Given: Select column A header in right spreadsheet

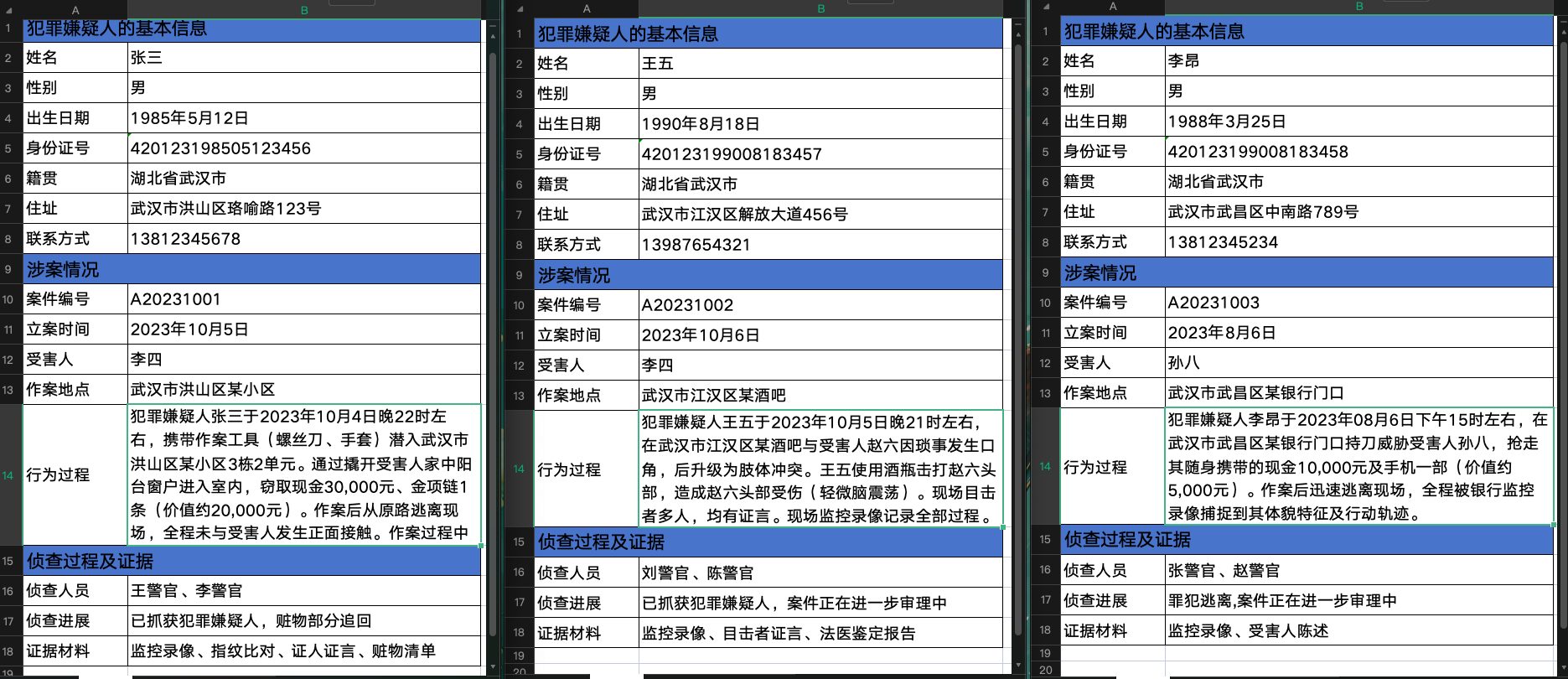Looking at the screenshot, I should 1113,7.
